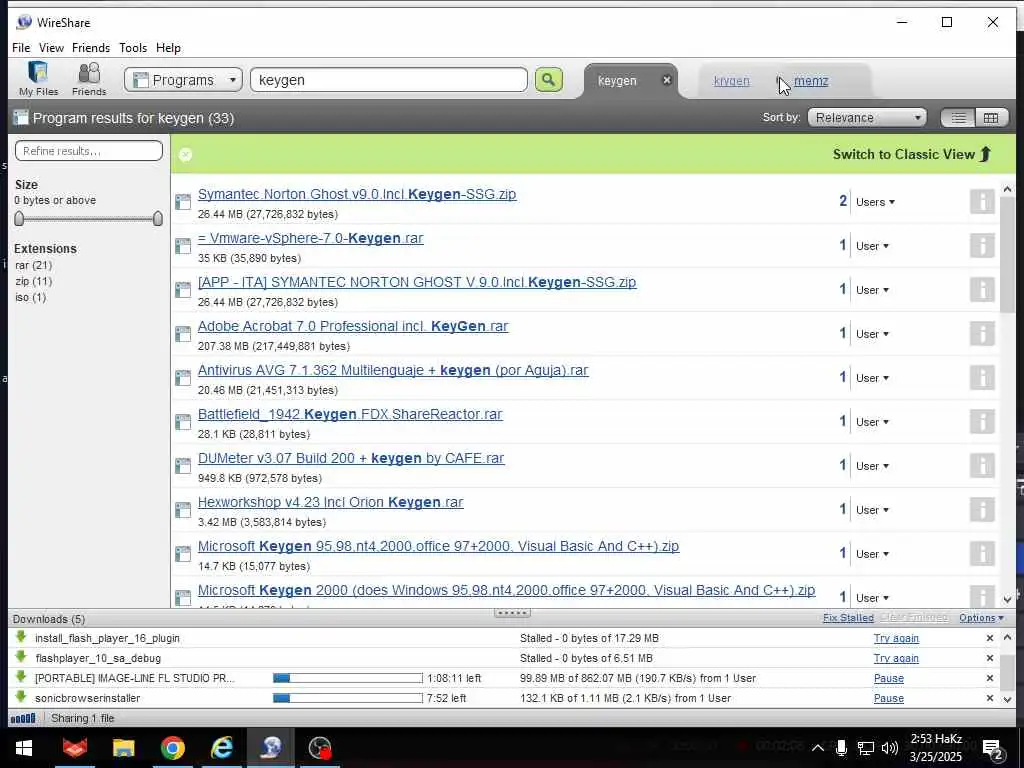Viewport: 1024px width, 768px height.
Task: Show info for Symantec Norton Ghost SSG.zip
Action: click(982, 201)
